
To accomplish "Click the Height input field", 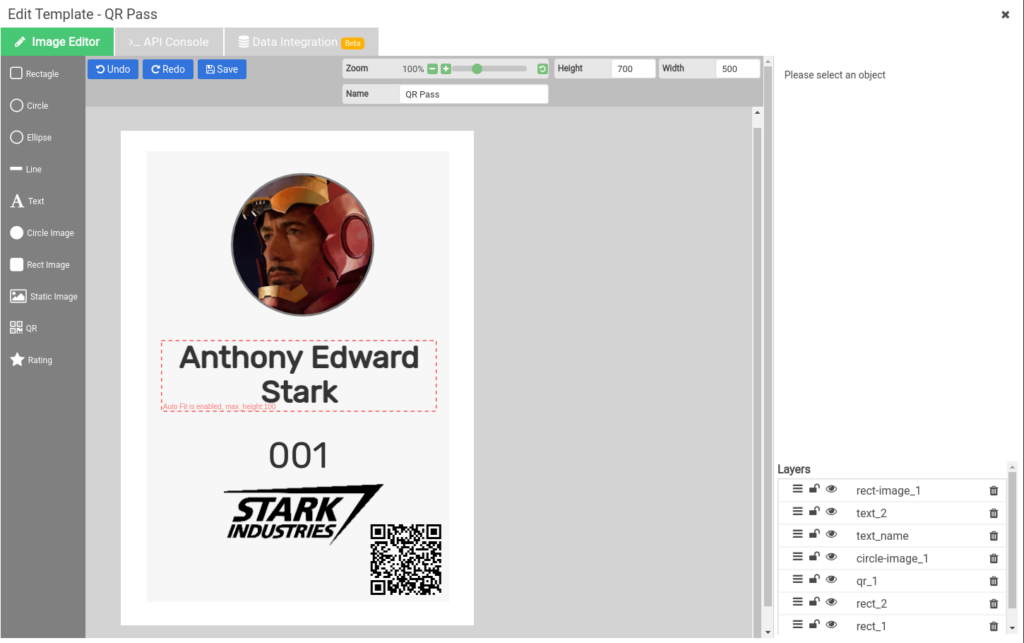I will 633,69.
